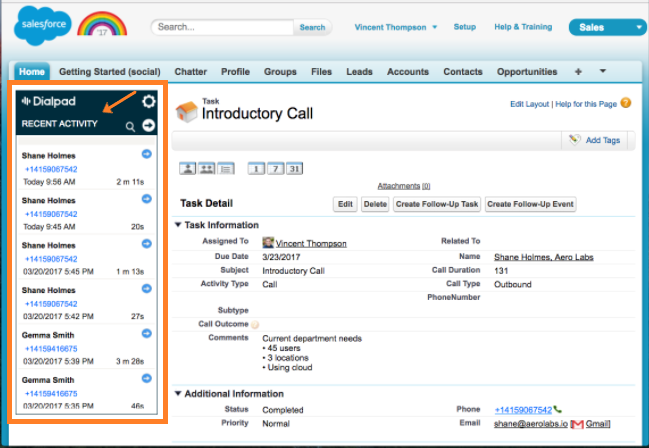The image size is (649, 448).
Task: Click the green phone icon next to Phone
Action: (x=558, y=409)
